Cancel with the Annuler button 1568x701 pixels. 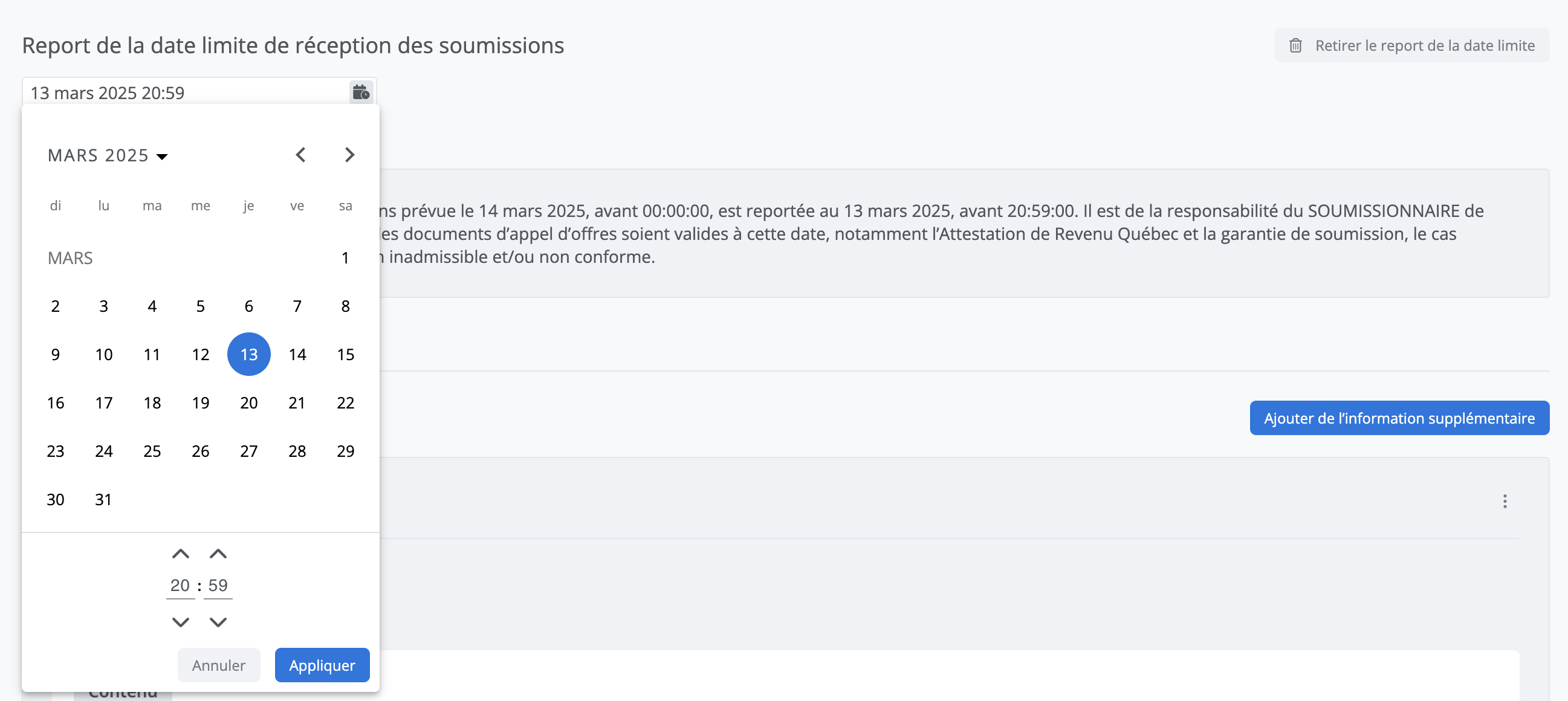coord(219,665)
